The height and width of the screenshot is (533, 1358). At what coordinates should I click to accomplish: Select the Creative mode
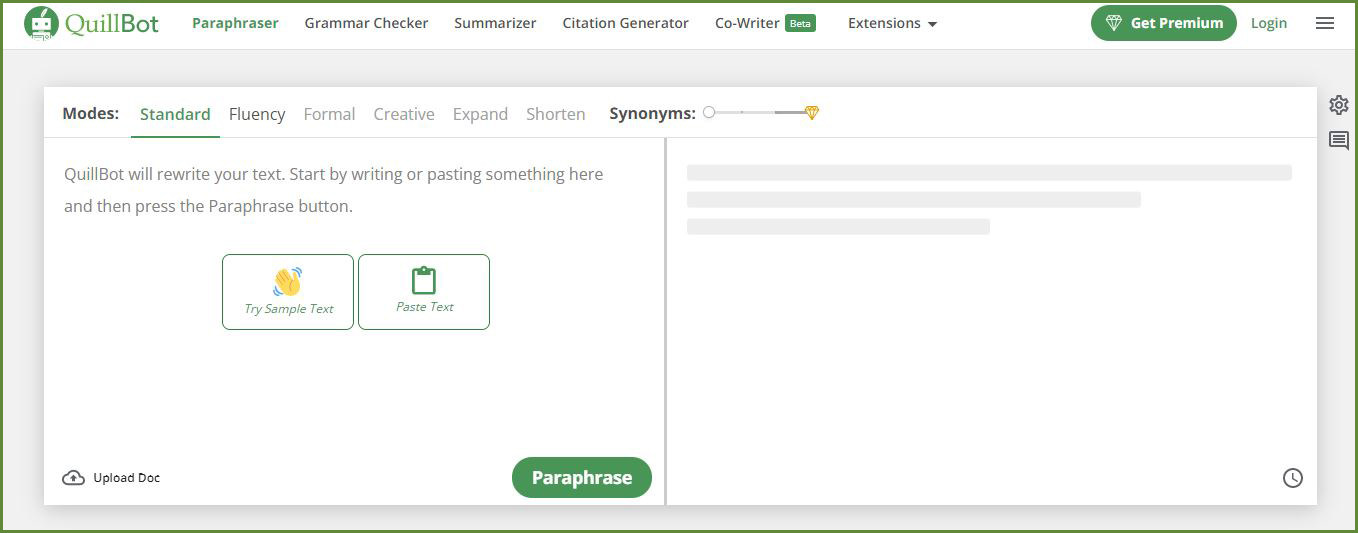point(404,114)
